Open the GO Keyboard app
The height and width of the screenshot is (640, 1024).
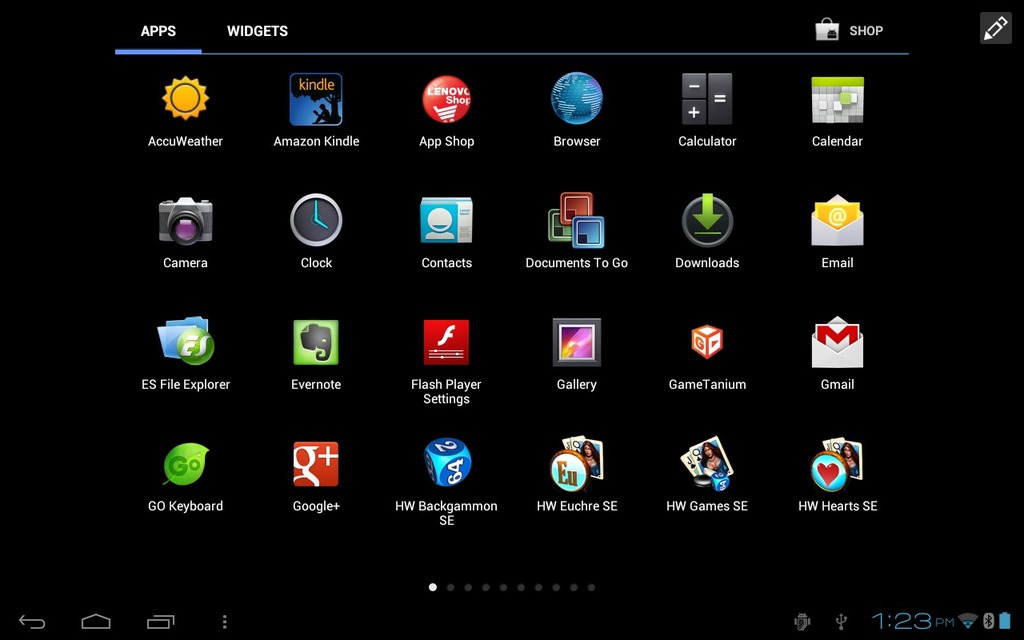[185, 464]
